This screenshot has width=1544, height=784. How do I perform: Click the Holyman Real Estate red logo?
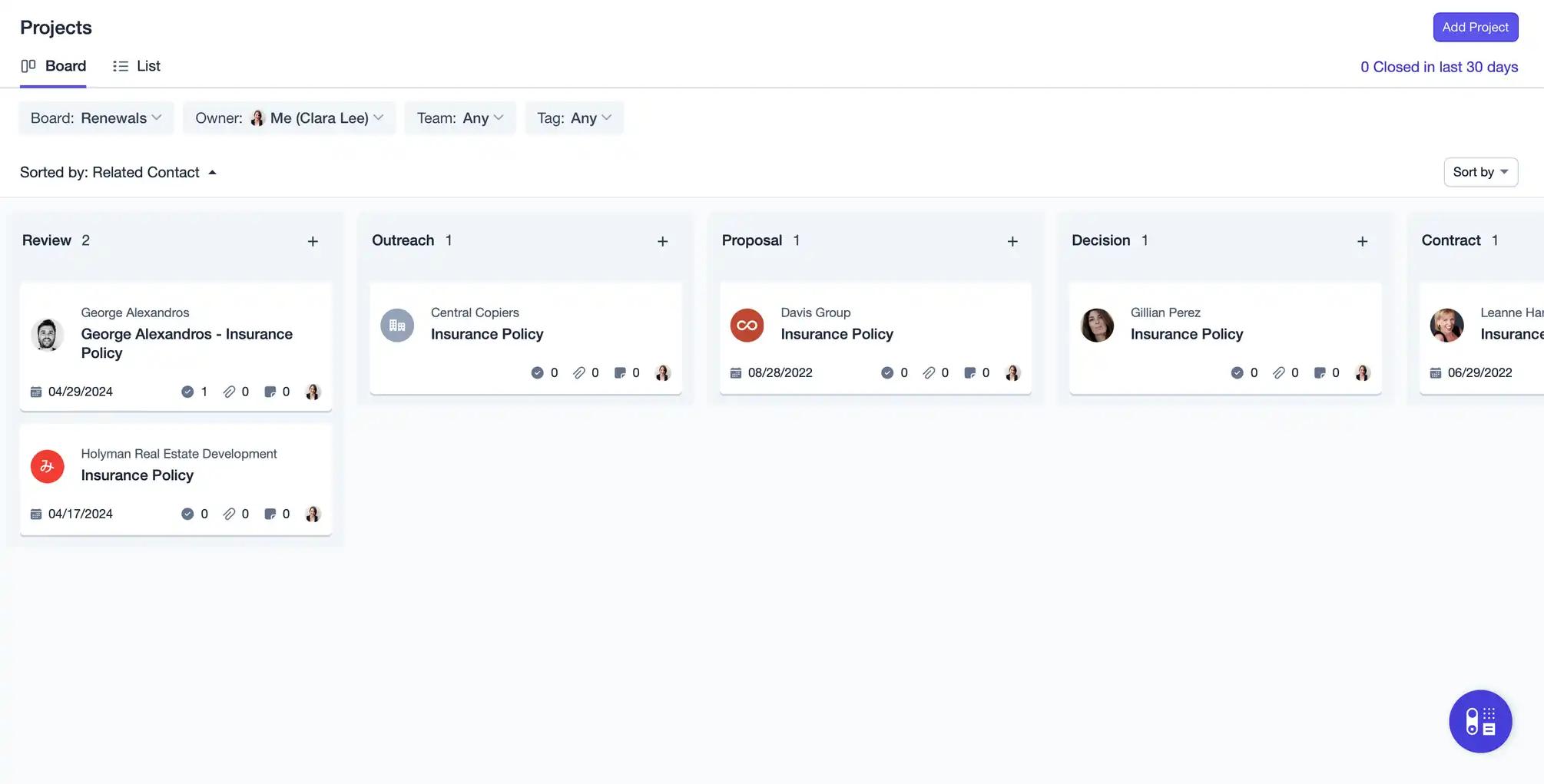tap(47, 466)
